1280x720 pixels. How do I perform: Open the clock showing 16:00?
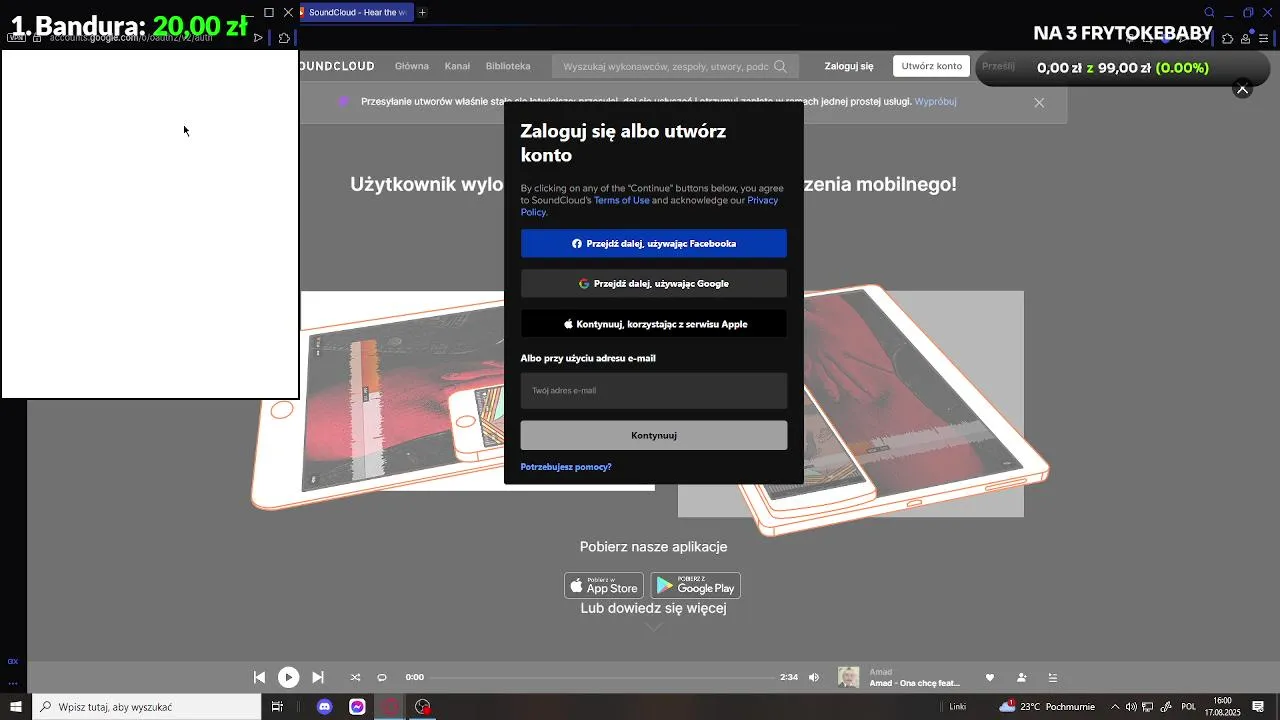1222,707
